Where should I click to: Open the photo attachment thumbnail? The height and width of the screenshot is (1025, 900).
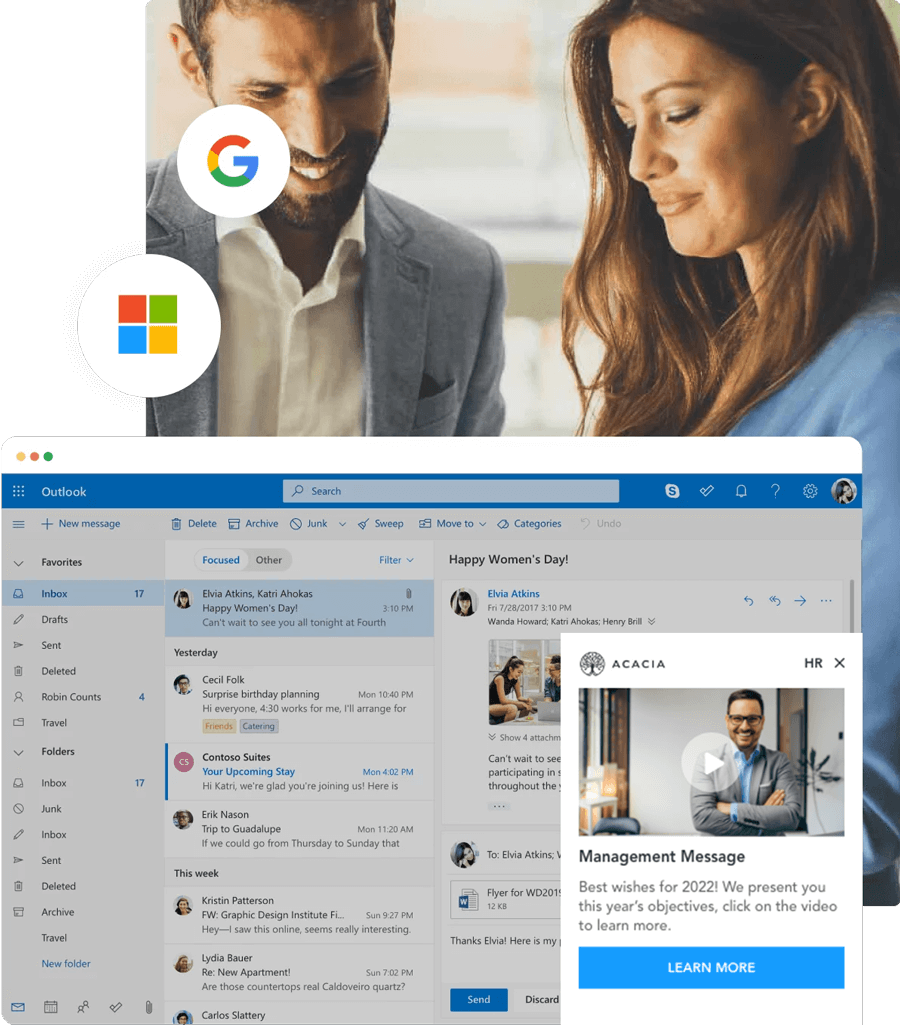[524, 682]
